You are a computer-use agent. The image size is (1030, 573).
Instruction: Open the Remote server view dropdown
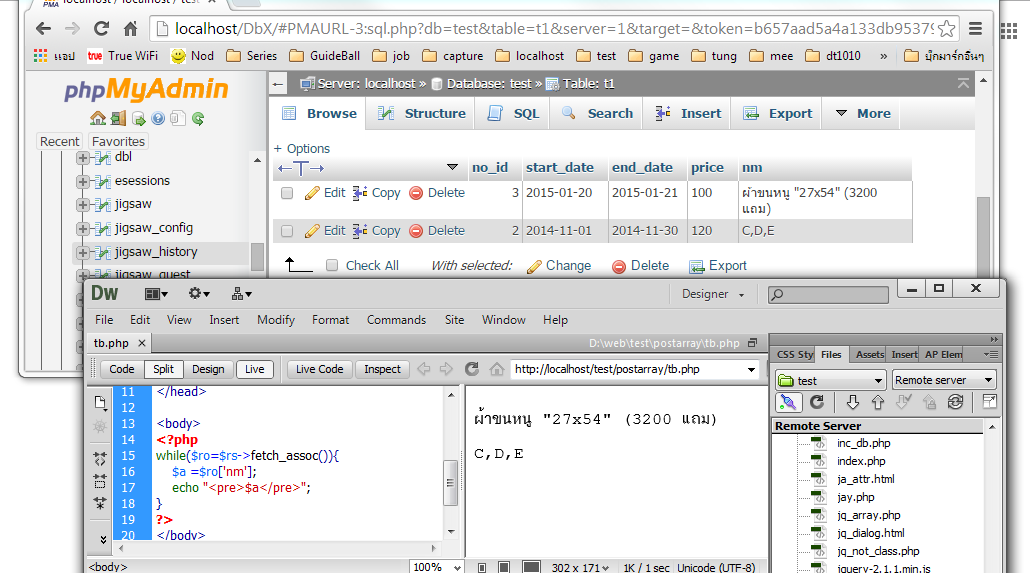coord(944,380)
